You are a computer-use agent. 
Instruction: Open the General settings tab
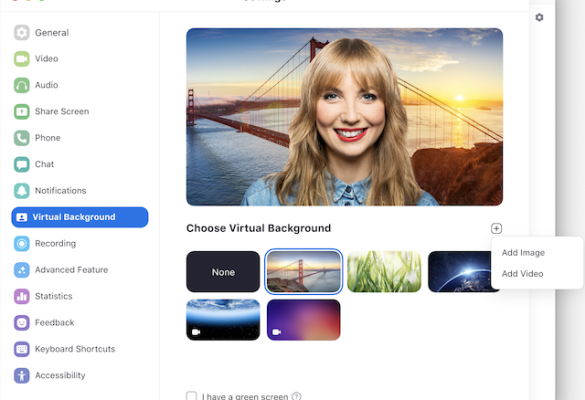(80, 32)
